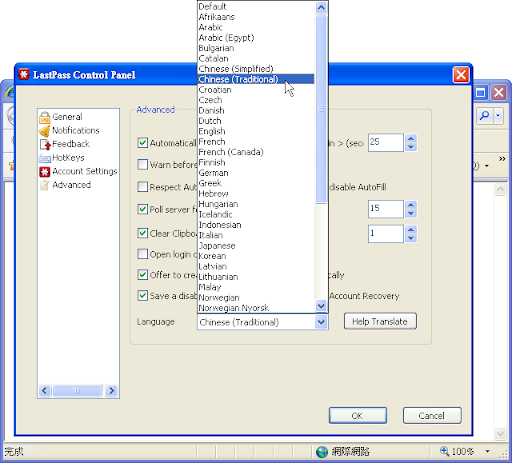The width and height of the screenshot is (512, 463).
Task: Choose Italian from the language list
Action: point(256,235)
